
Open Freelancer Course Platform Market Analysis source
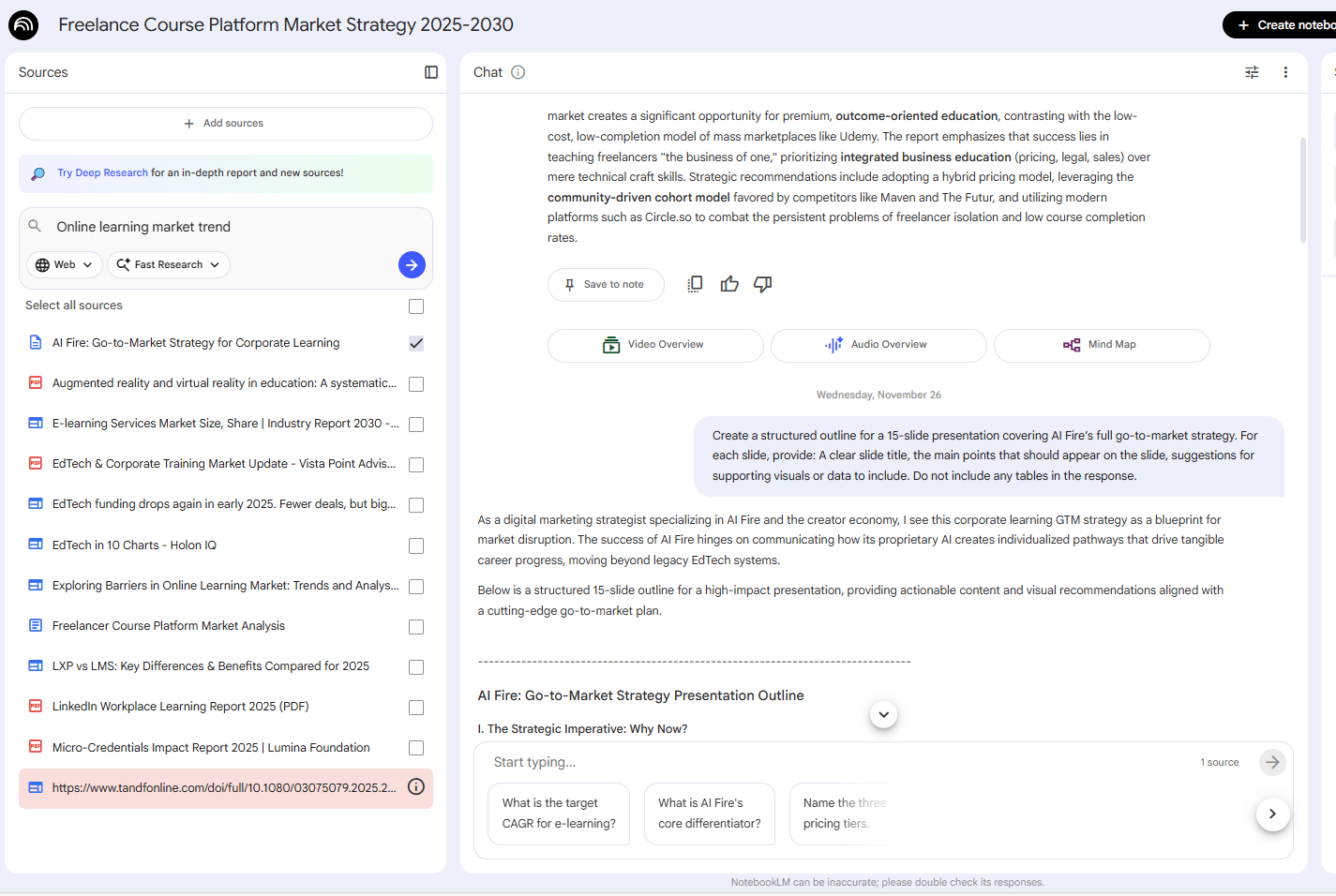[169, 626]
